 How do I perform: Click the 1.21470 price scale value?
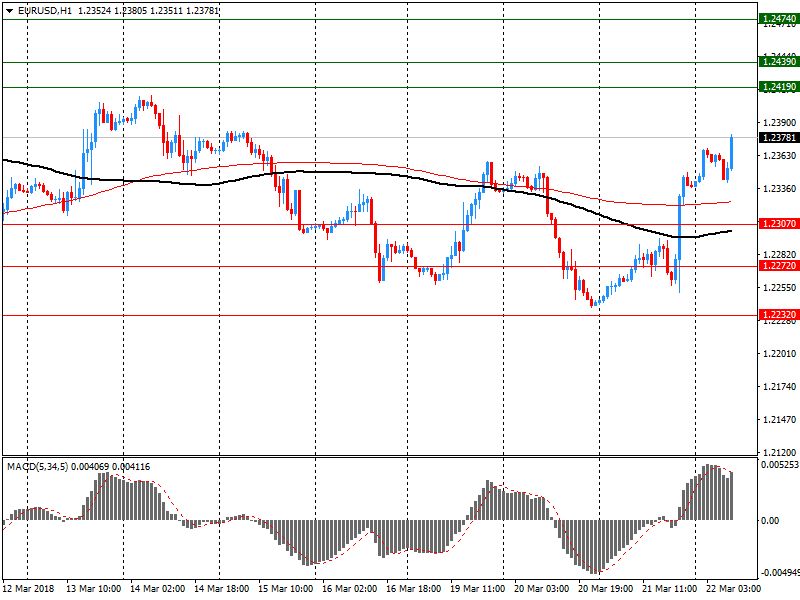(x=780, y=420)
